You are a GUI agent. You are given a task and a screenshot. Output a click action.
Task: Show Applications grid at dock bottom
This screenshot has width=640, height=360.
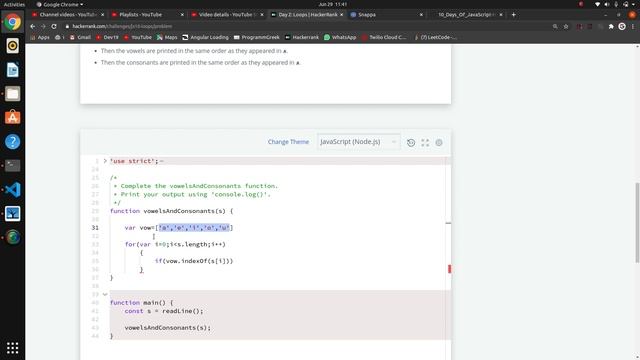click(12, 348)
